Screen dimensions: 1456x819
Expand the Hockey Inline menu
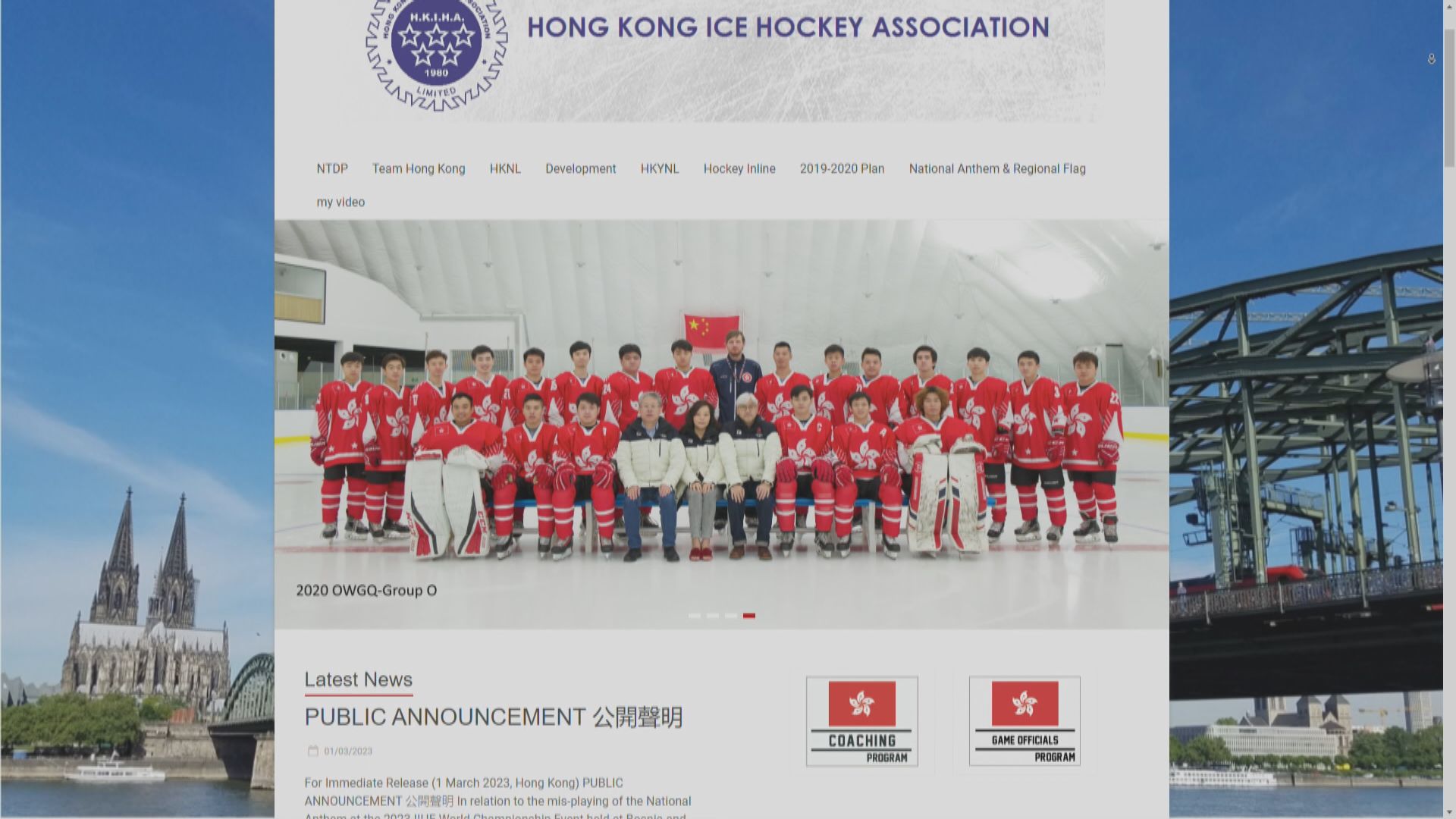click(x=739, y=168)
